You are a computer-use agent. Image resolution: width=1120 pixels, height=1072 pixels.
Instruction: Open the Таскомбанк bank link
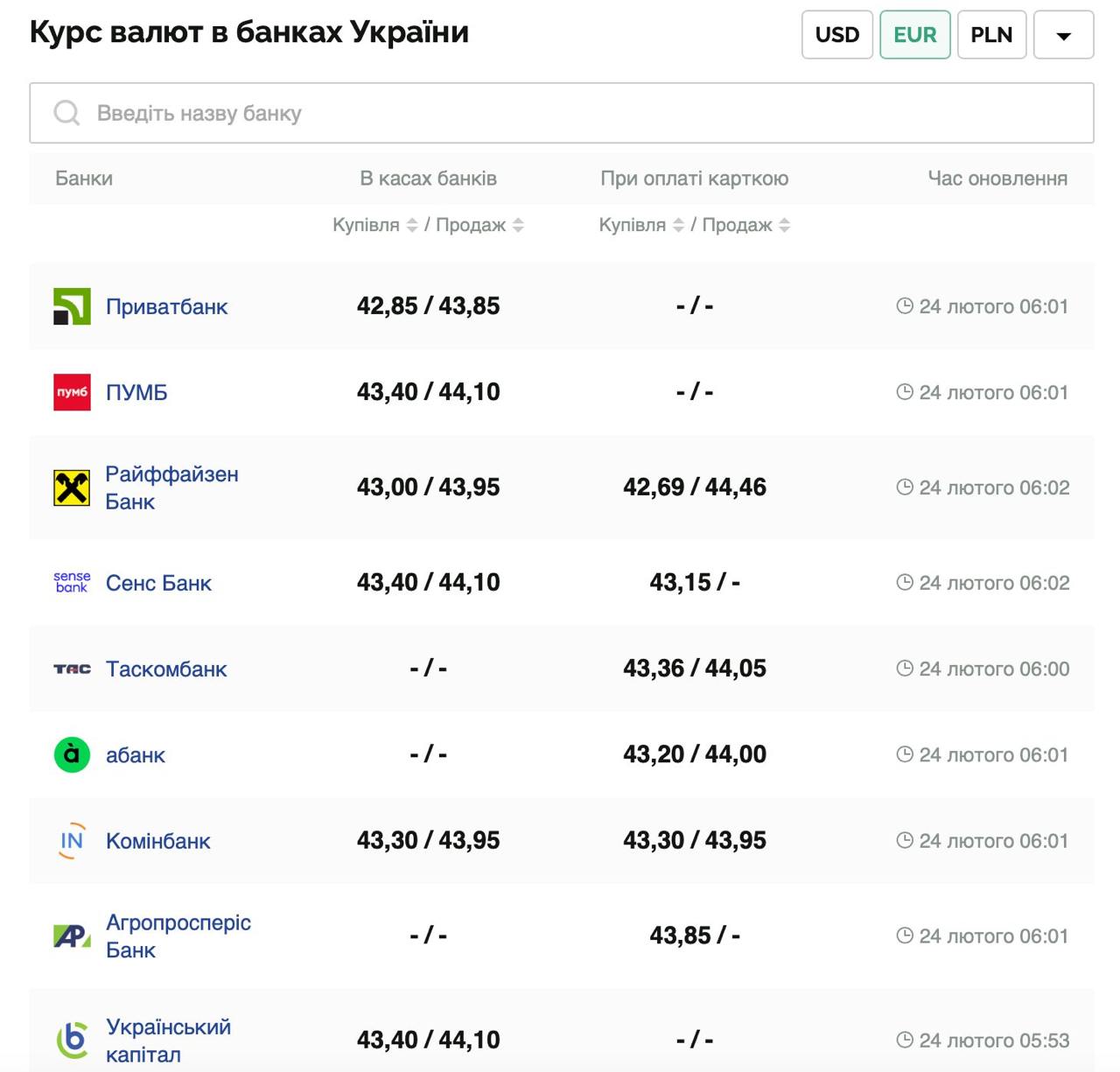tap(166, 669)
